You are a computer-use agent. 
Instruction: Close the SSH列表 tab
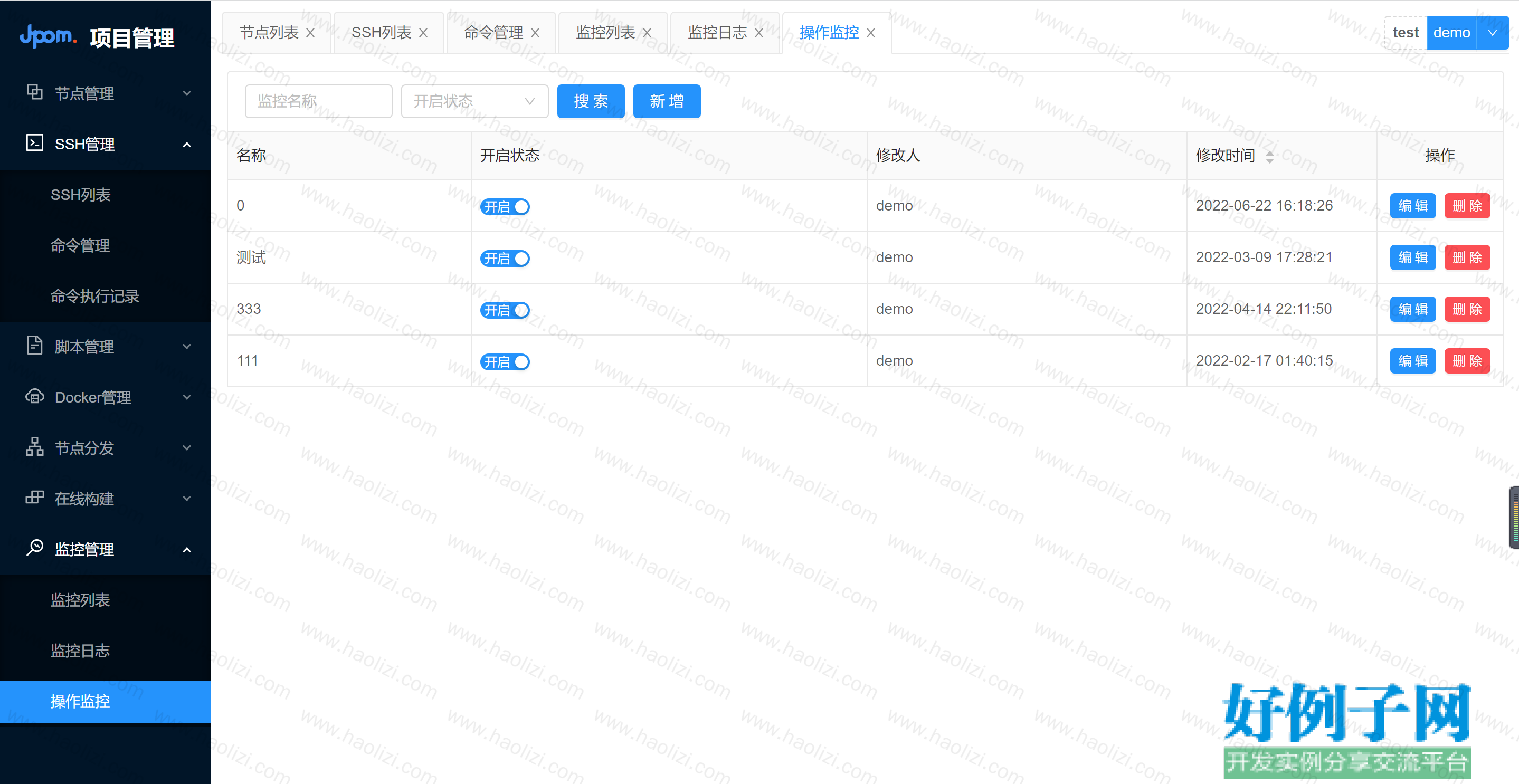(x=423, y=33)
